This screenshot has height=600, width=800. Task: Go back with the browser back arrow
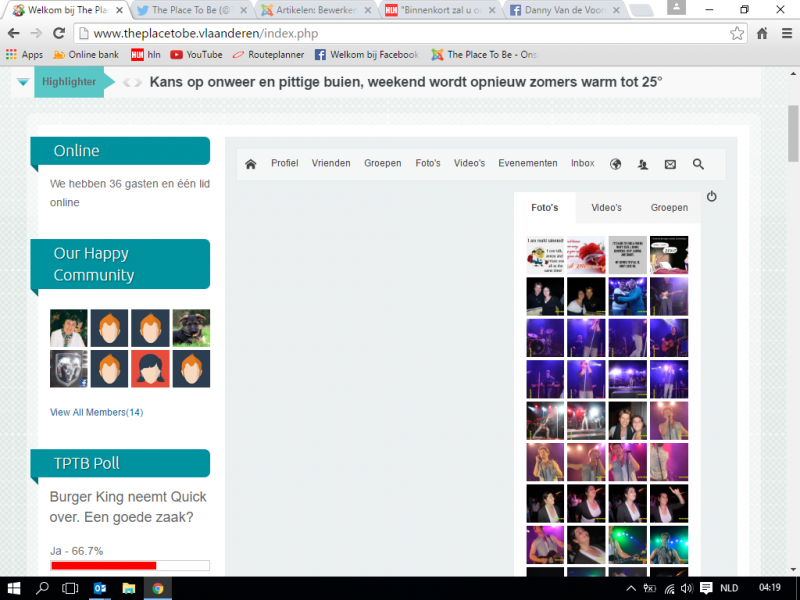click(x=14, y=33)
